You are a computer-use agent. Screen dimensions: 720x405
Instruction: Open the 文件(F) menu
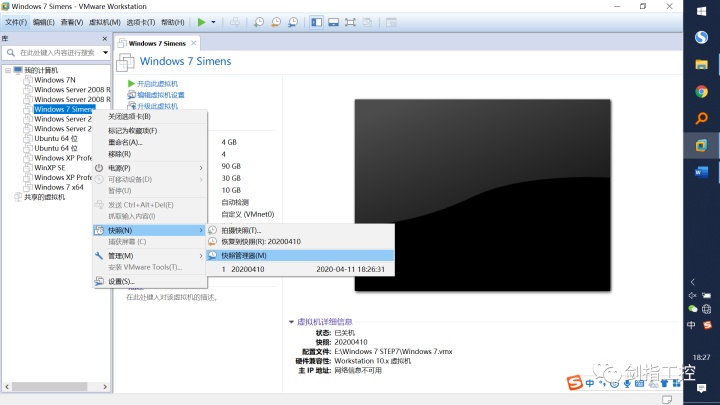coord(16,22)
